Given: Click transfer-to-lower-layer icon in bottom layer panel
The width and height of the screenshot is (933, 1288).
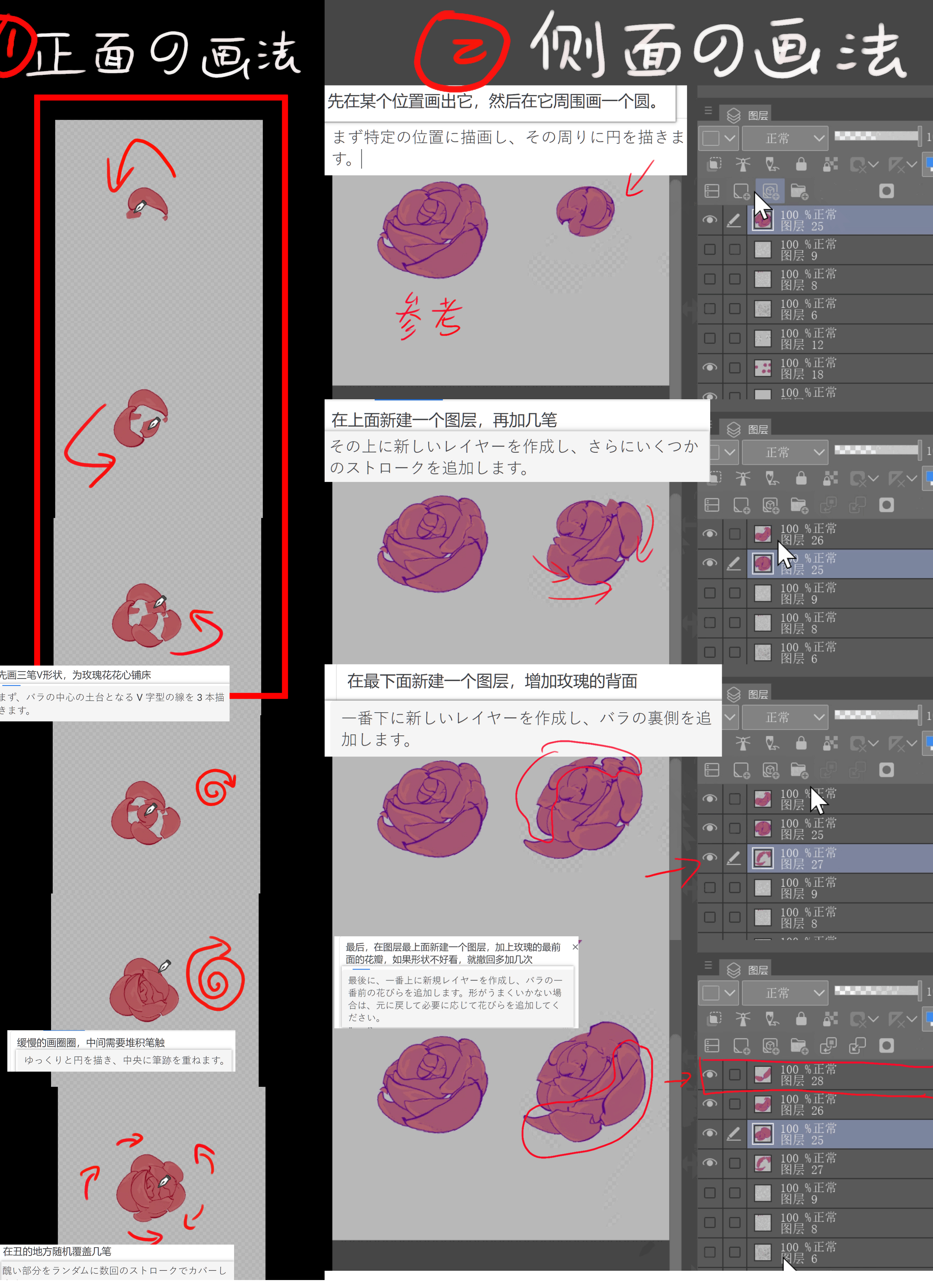Looking at the screenshot, I should click(828, 1045).
